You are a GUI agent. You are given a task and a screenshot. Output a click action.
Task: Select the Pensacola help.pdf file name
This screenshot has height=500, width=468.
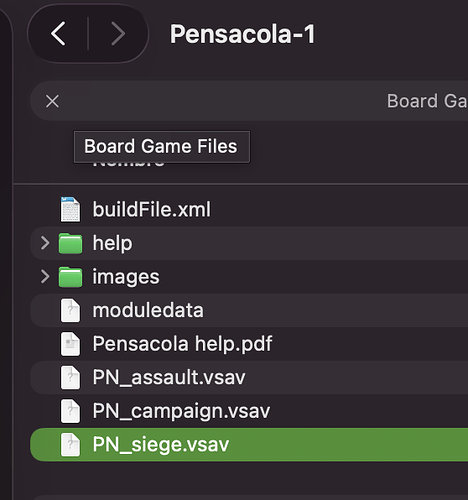182,344
